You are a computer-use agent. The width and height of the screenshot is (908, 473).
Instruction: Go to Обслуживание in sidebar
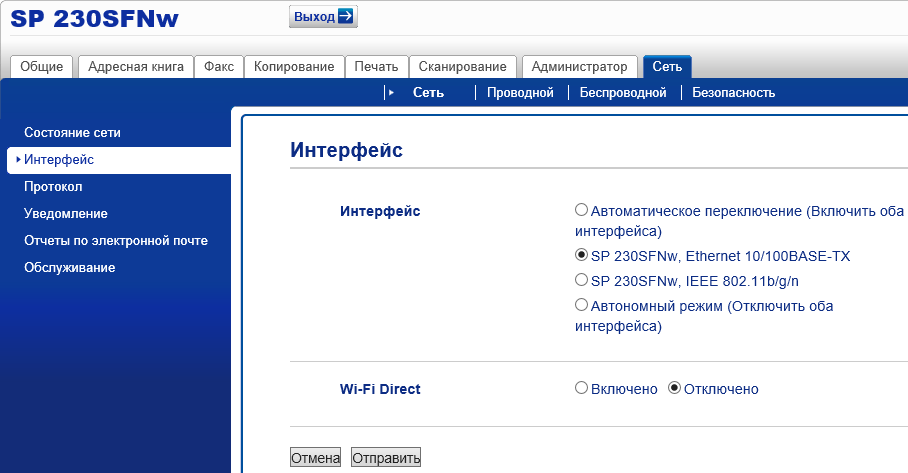[x=69, y=267]
